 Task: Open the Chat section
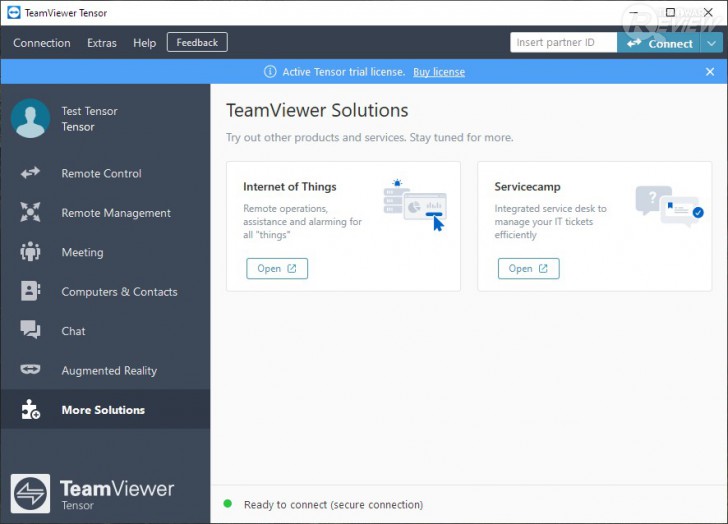click(105, 331)
